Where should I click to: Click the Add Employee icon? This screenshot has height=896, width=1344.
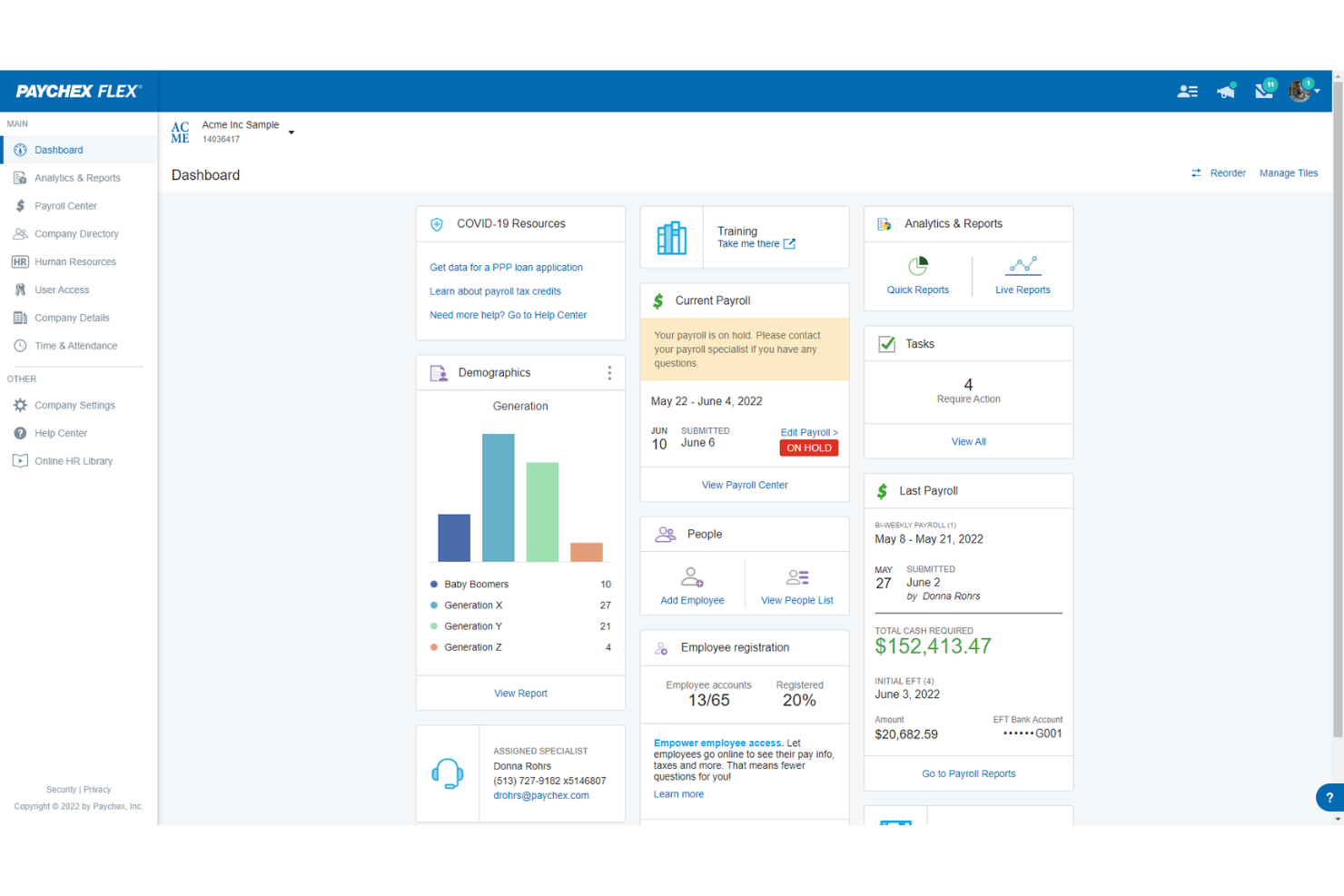coord(692,584)
